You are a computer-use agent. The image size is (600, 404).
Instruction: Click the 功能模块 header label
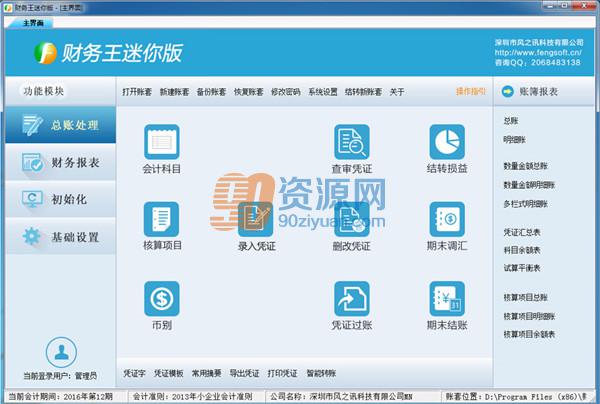pyautogui.click(x=43, y=91)
